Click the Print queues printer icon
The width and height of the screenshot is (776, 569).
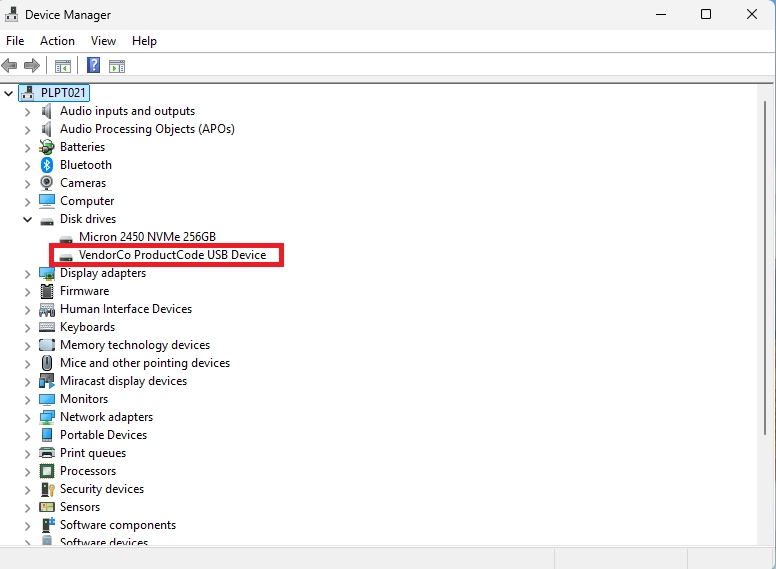pyautogui.click(x=47, y=453)
